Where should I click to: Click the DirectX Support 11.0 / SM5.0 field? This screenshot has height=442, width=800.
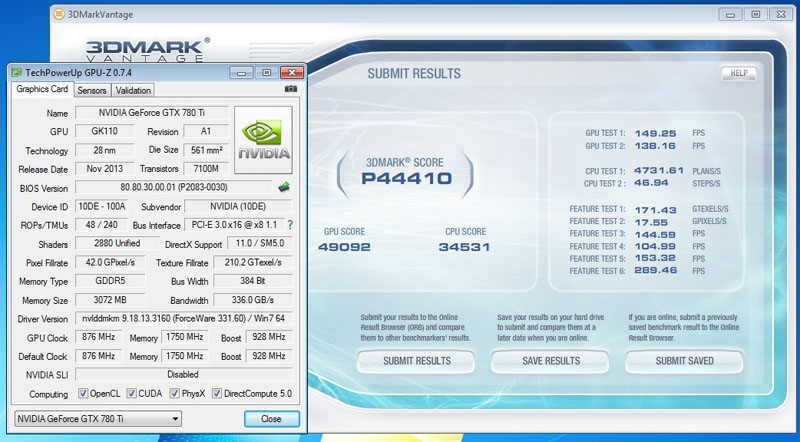click(260, 243)
